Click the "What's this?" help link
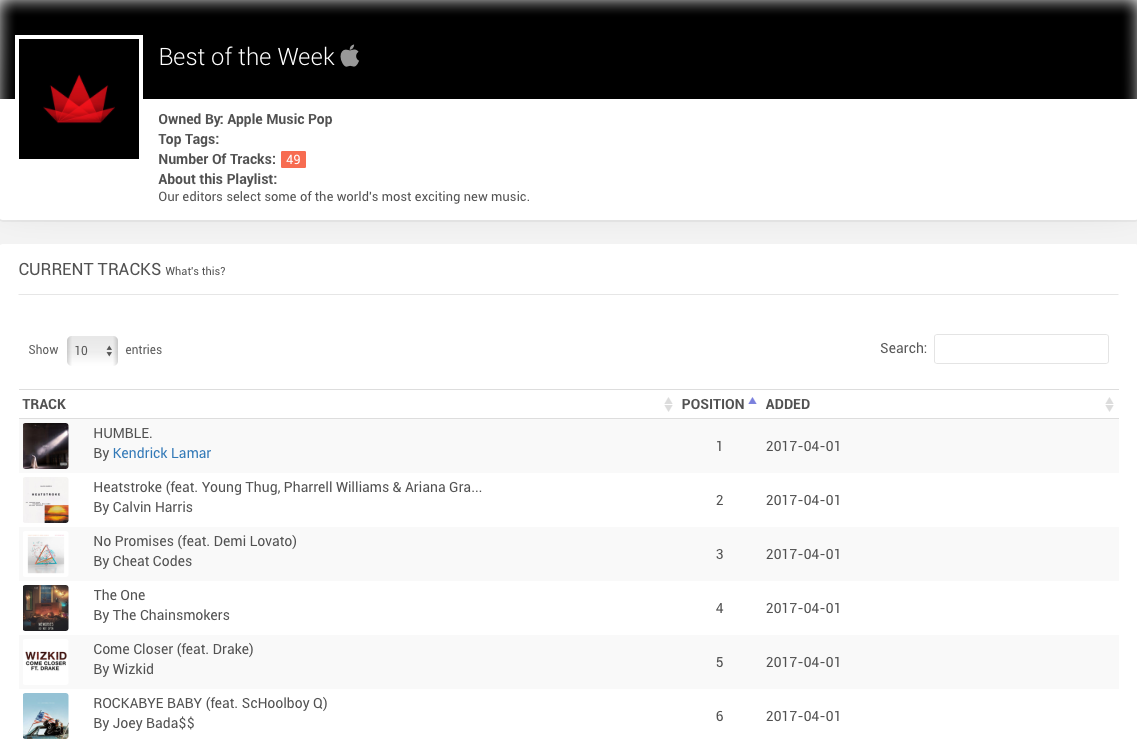Screen dimensions: 1137x743 pyautogui.click(x=195, y=271)
